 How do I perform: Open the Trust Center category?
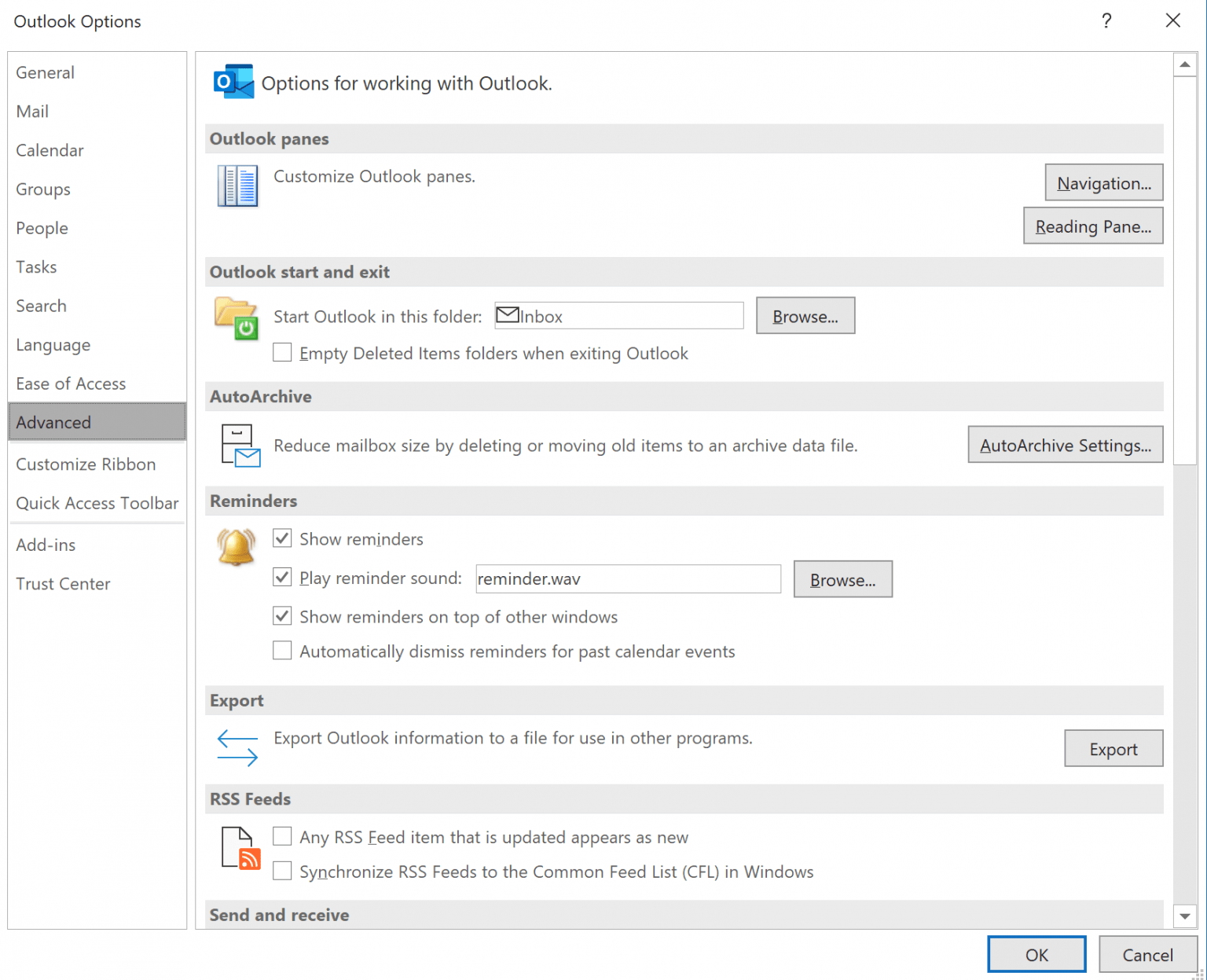click(x=63, y=584)
